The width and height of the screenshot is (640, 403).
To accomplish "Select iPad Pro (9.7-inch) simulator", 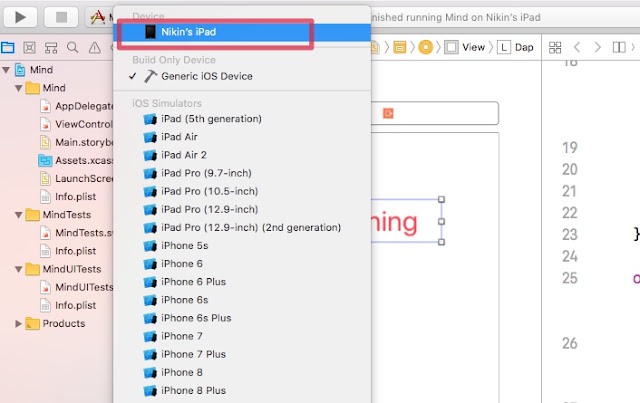I will click(242, 173).
